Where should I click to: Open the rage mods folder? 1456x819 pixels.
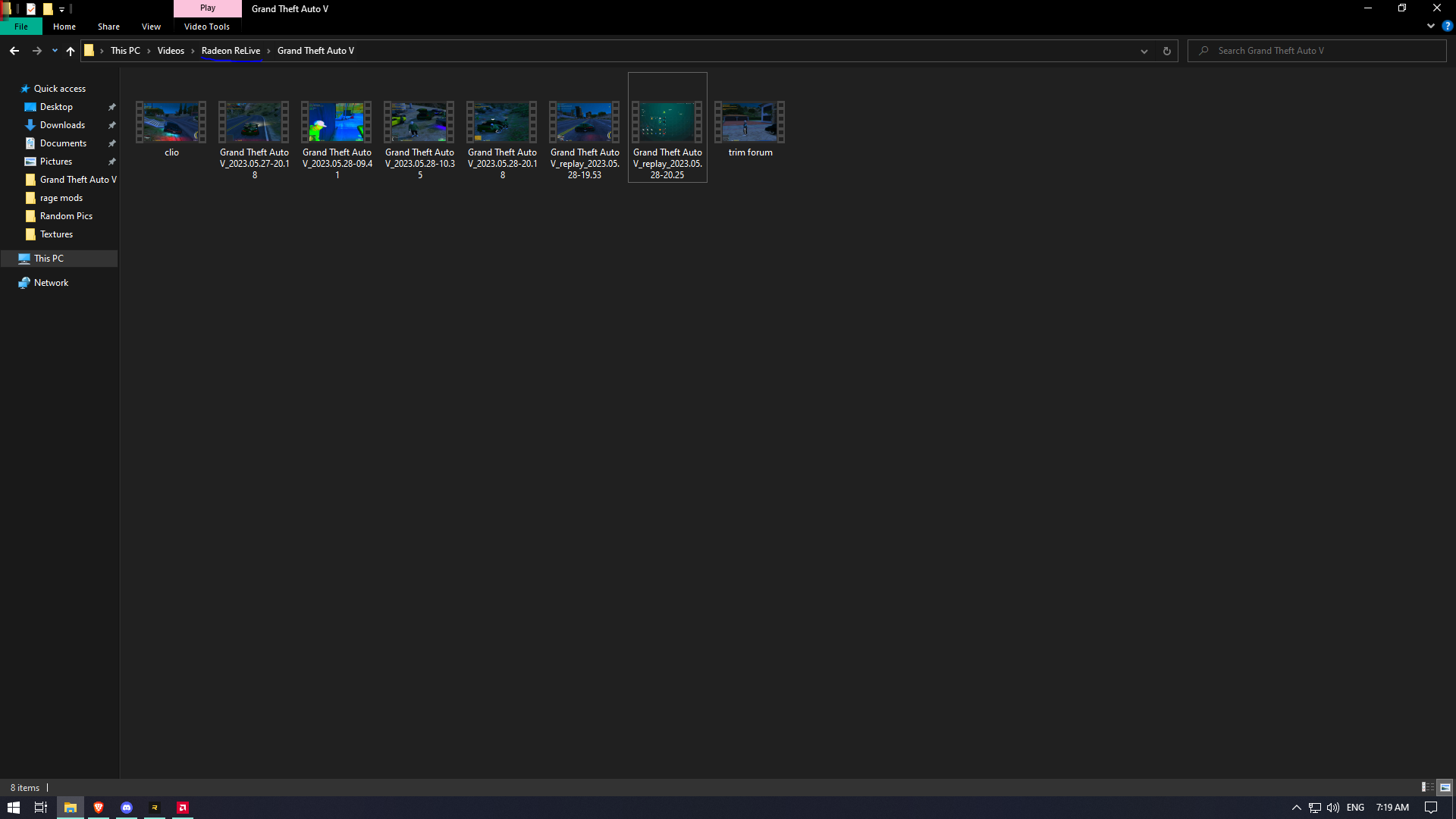coord(61,198)
